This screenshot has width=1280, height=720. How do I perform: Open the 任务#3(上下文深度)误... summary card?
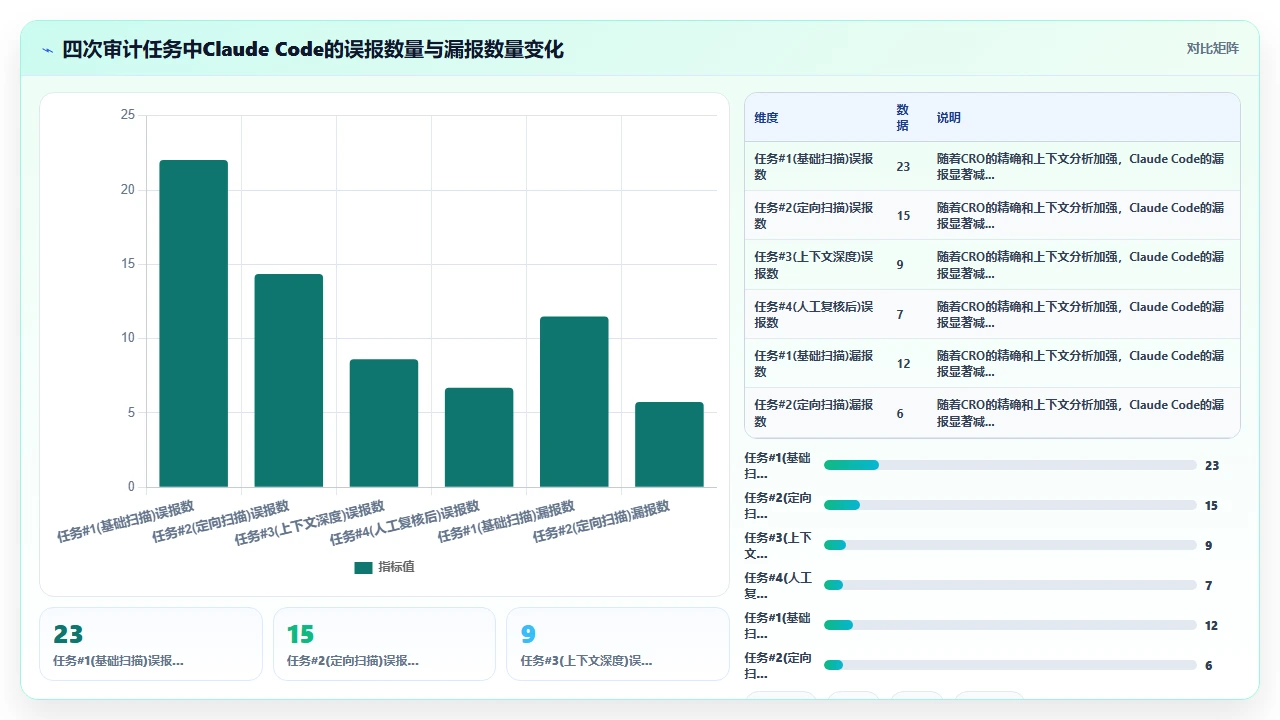[618, 644]
